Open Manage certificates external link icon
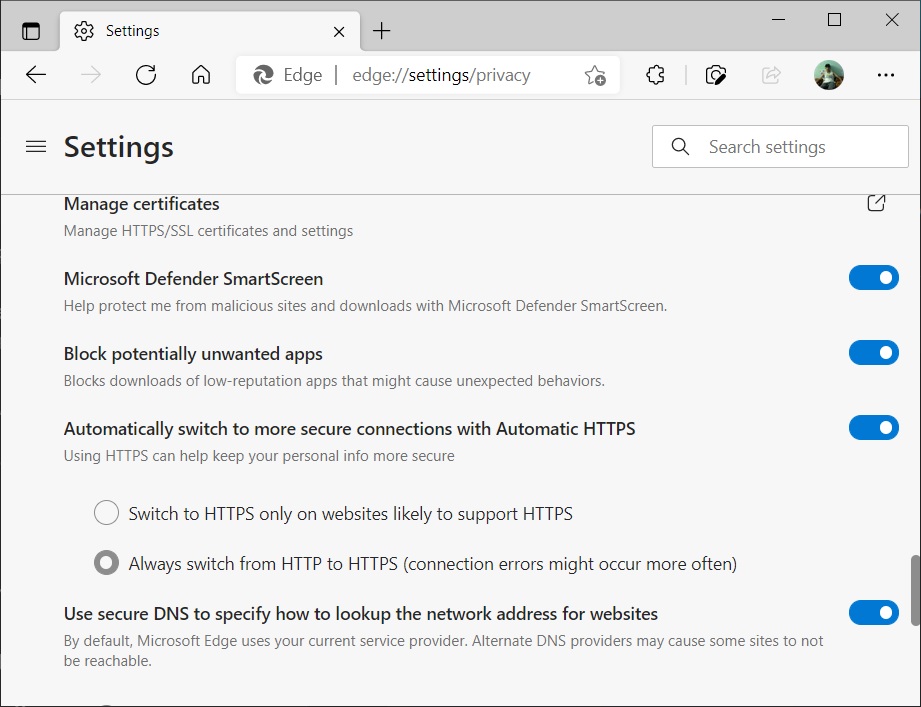Screen dimensions: 921x707 pos(876,202)
